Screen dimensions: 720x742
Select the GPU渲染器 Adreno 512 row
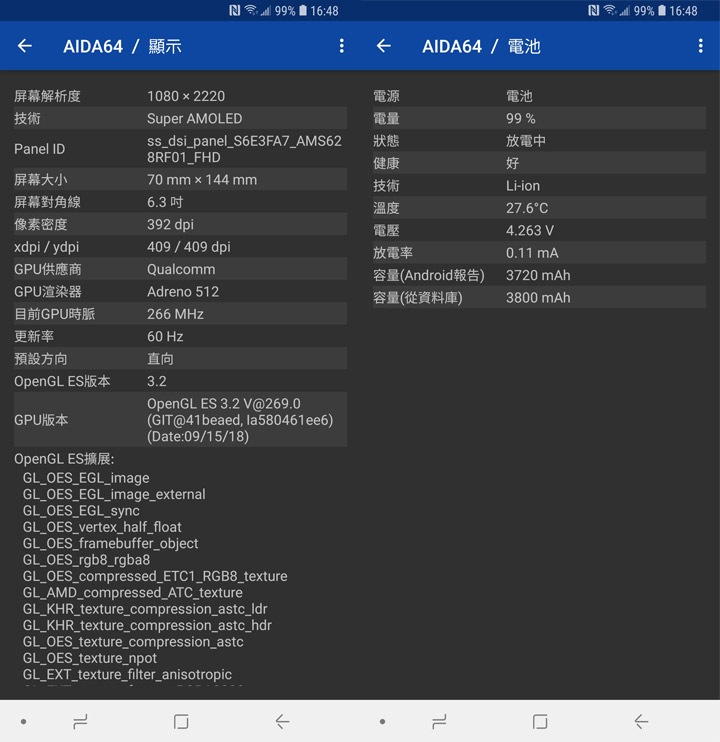coord(180,292)
